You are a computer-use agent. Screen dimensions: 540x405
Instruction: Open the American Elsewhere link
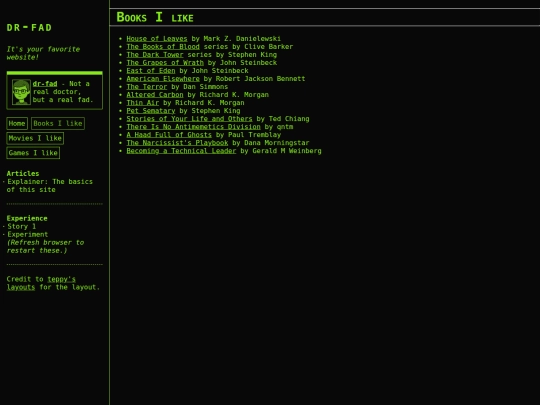click(x=163, y=79)
